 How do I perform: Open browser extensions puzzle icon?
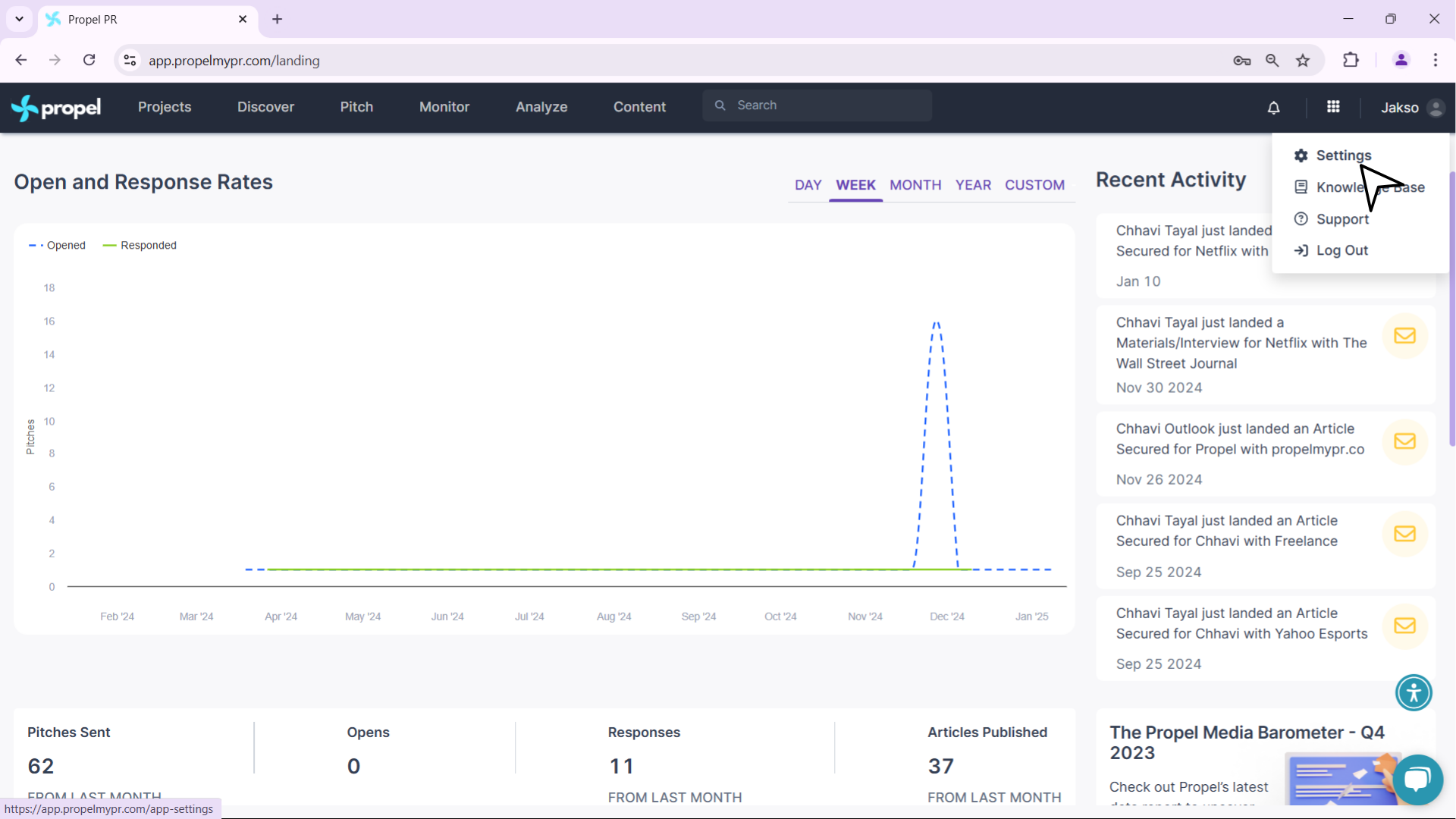[x=1351, y=60]
